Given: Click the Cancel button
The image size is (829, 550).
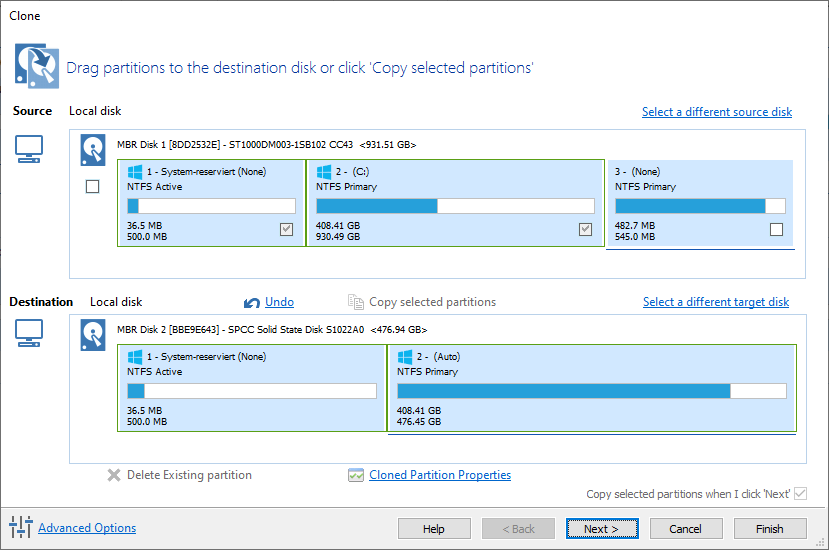Looking at the screenshot, I should (x=686, y=529).
